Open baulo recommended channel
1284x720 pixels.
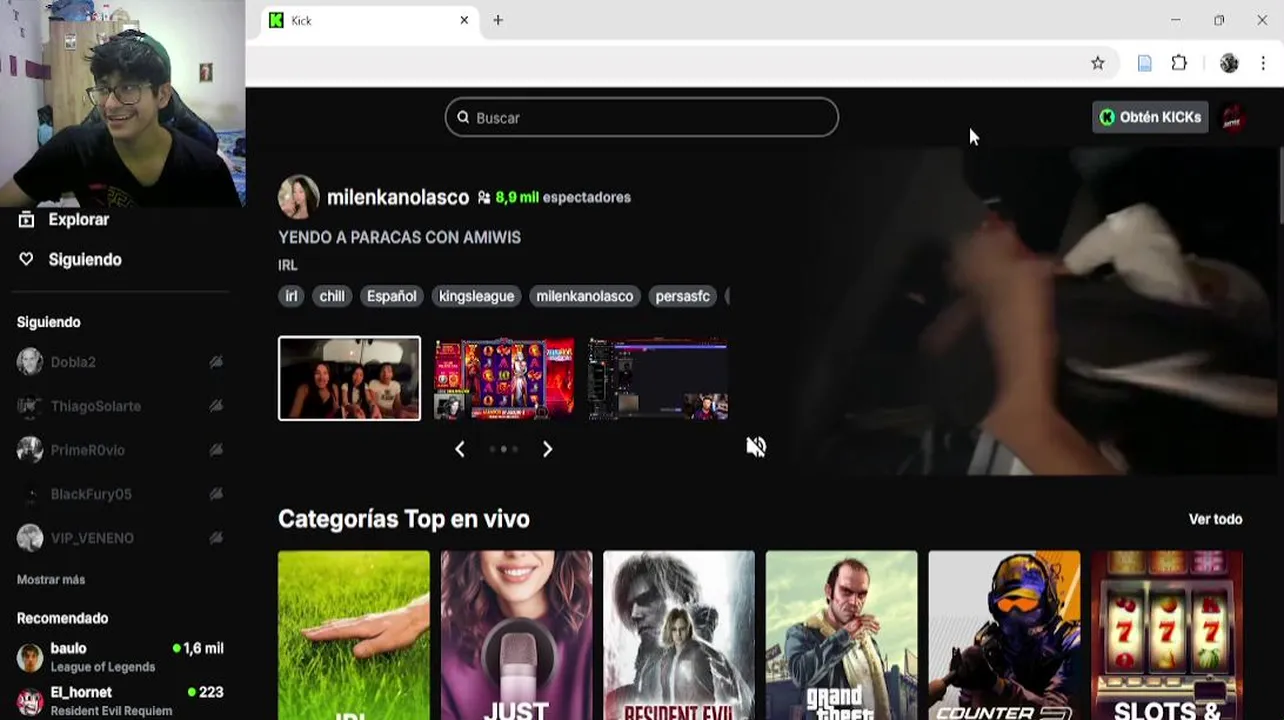pyautogui.click(x=120, y=657)
